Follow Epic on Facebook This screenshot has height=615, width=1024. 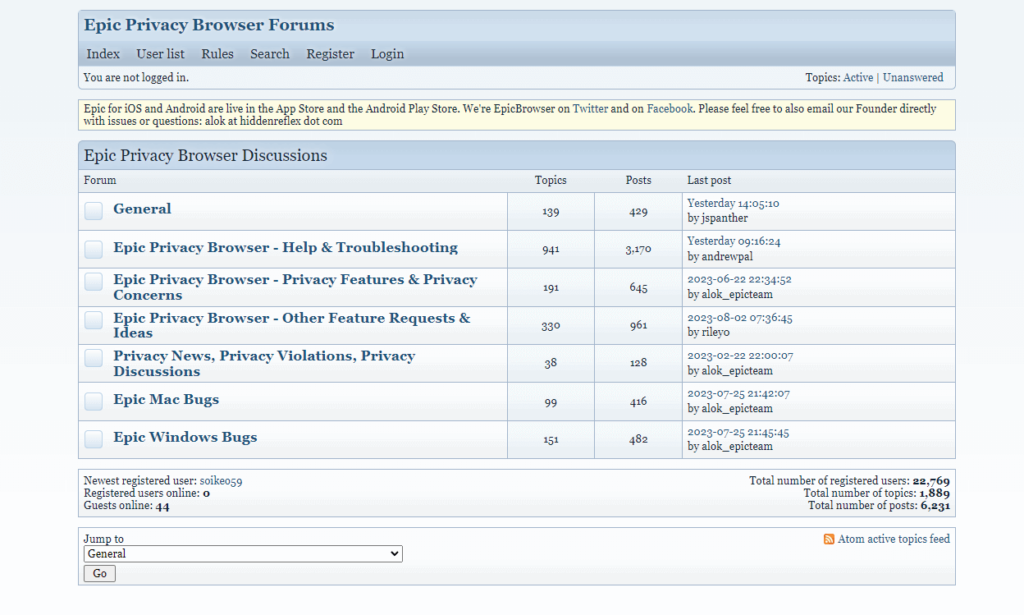pyautogui.click(x=669, y=108)
